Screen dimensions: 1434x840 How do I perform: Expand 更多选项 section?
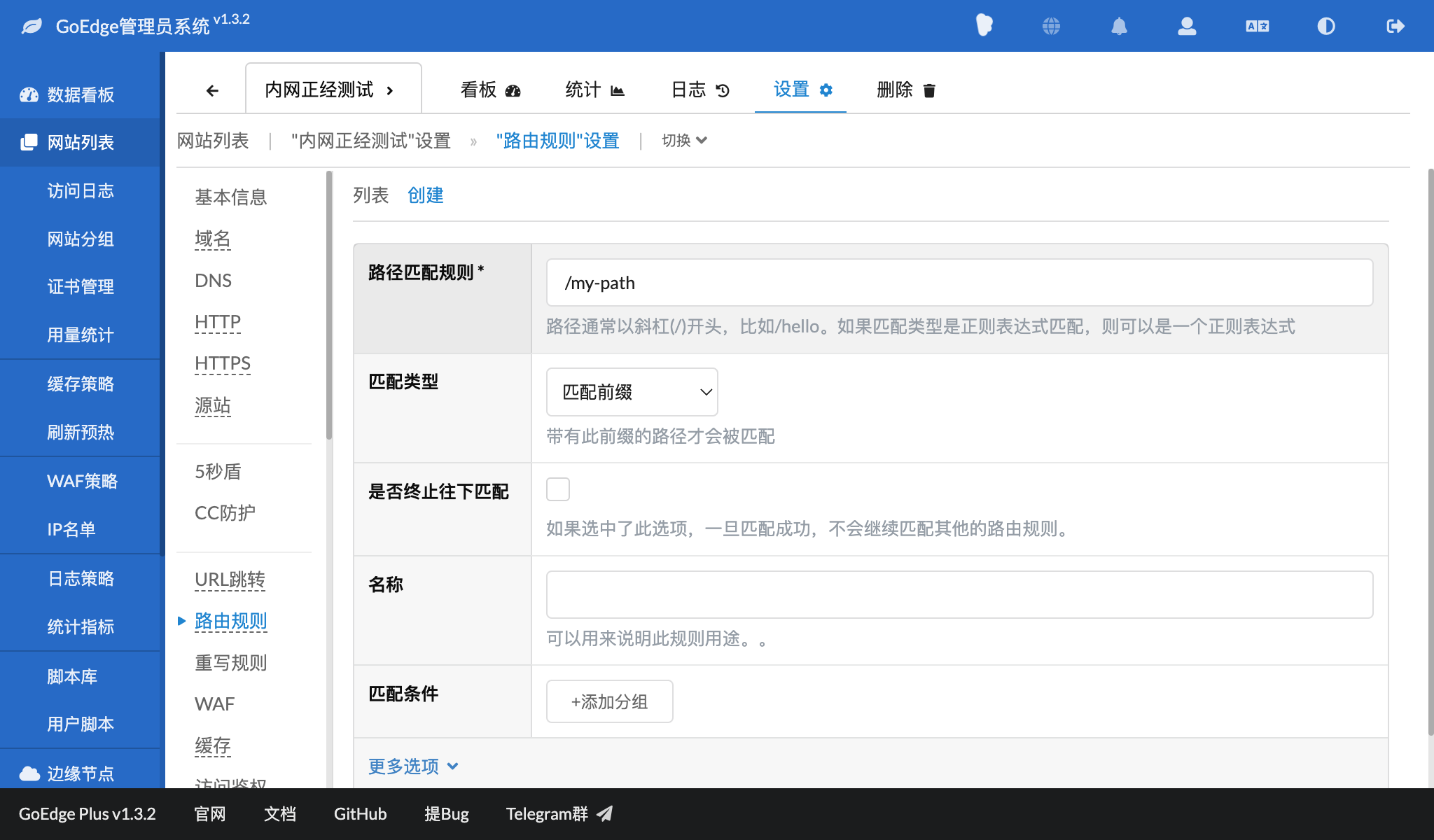click(x=413, y=766)
